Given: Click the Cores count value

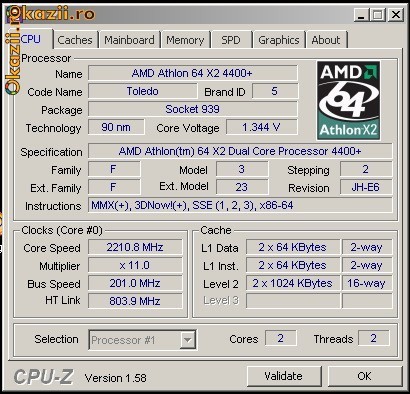Looking at the screenshot, I should coord(281,338).
